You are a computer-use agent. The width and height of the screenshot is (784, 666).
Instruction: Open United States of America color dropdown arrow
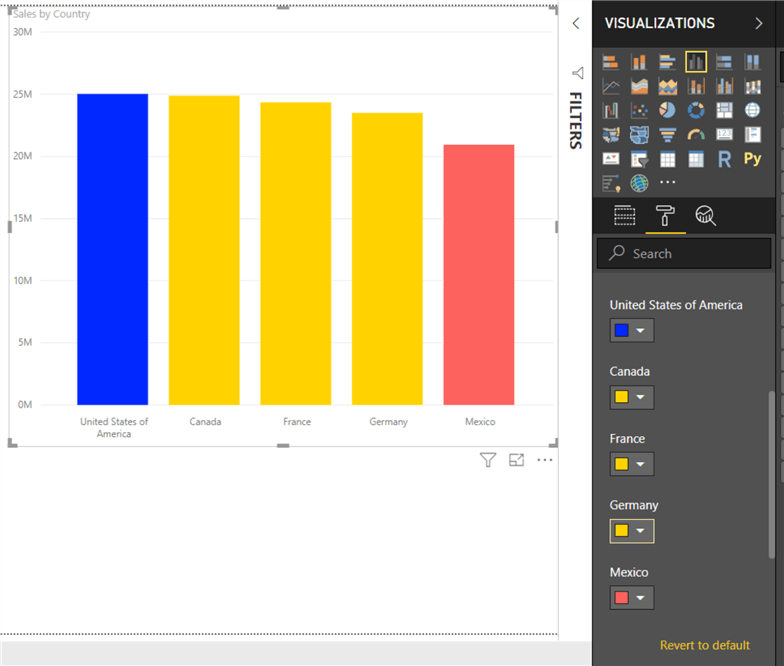[x=640, y=330]
